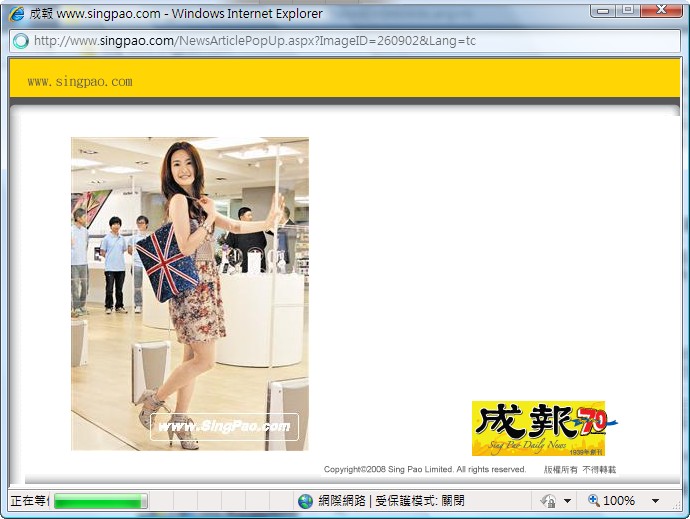
Task: Click the copyright Sing Pao Limited text
Action: 425,469
